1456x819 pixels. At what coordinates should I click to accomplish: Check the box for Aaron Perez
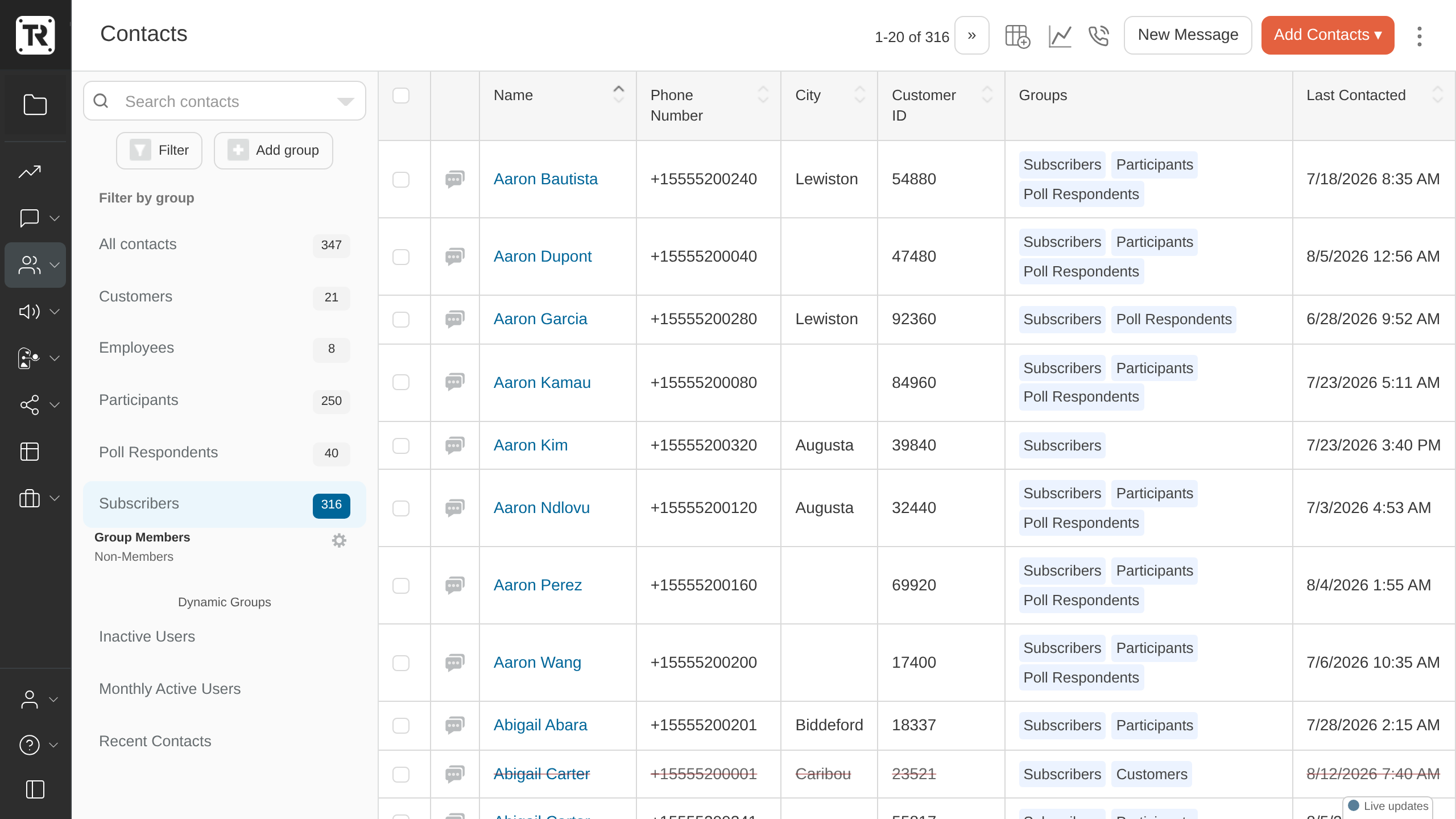pos(401,586)
